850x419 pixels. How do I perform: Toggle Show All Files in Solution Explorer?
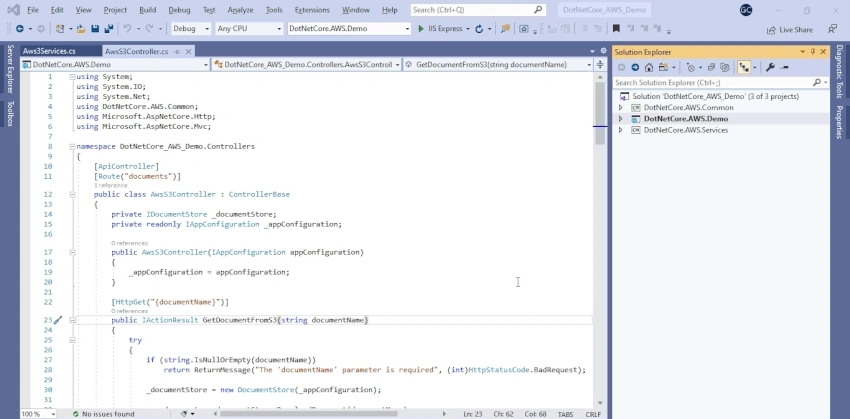(725, 68)
